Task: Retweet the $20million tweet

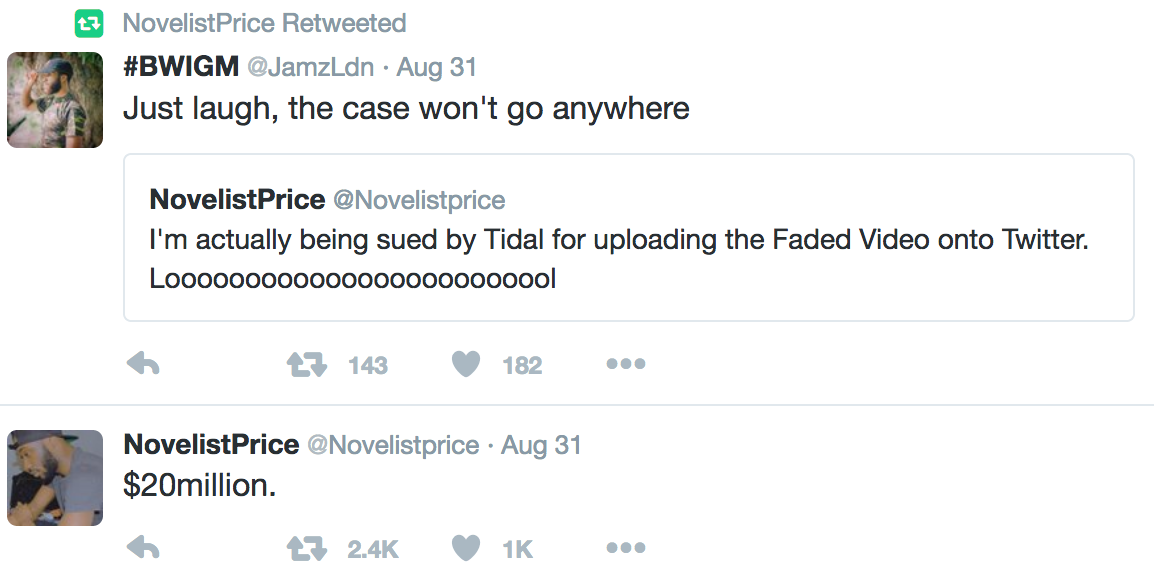Action: (x=306, y=548)
